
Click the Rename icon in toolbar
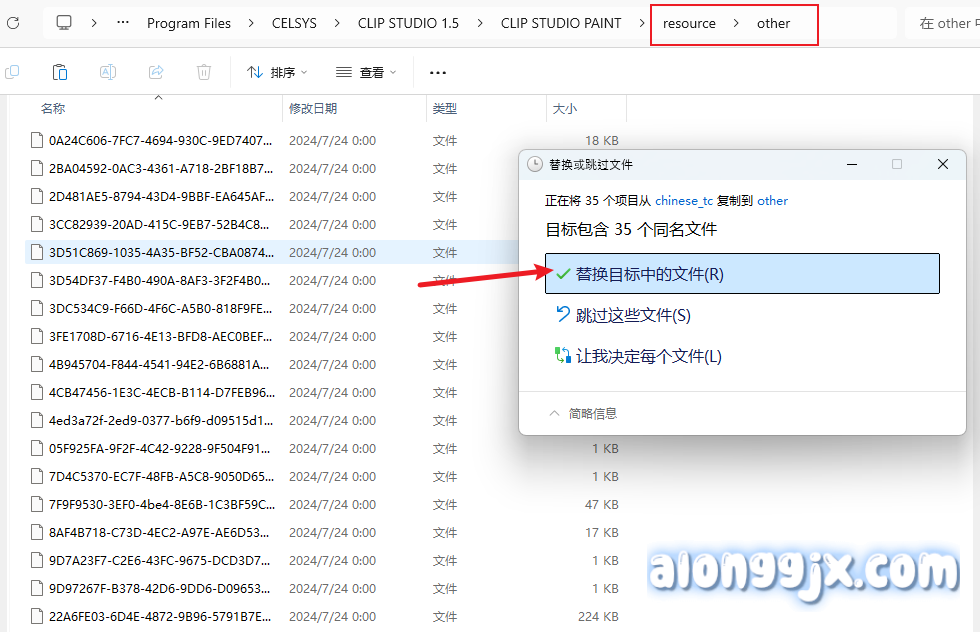click(x=108, y=72)
